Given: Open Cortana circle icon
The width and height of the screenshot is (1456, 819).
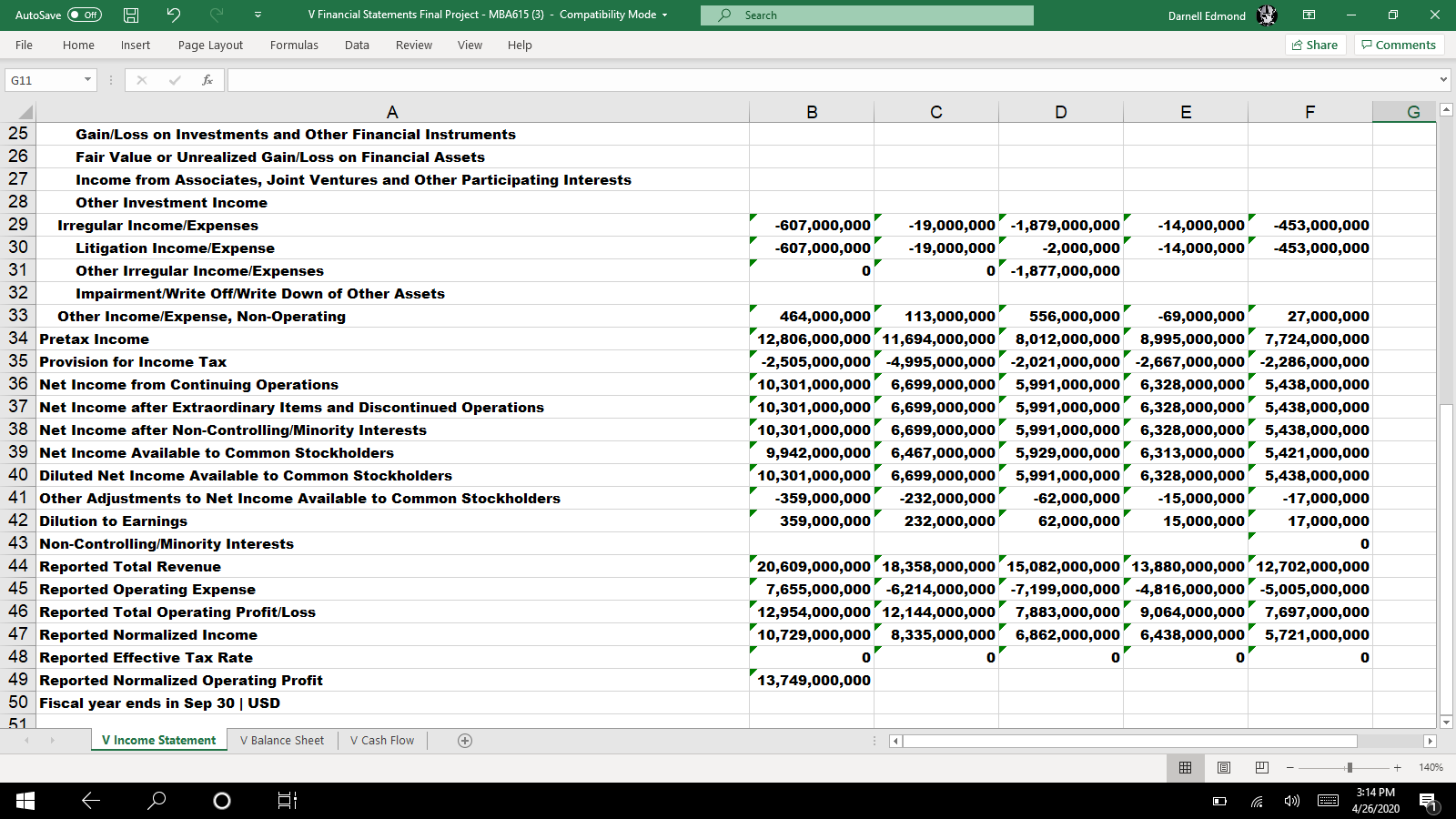Looking at the screenshot, I should [x=221, y=801].
